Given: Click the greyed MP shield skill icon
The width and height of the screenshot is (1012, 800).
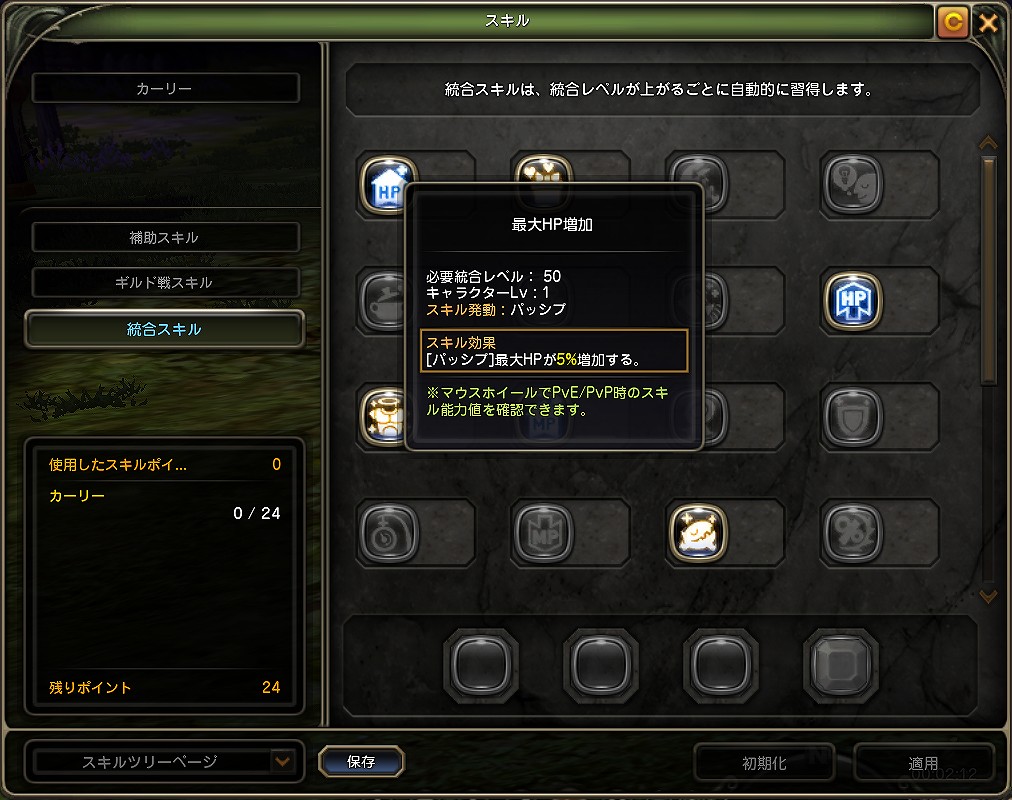Looking at the screenshot, I should tap(543, 533).
